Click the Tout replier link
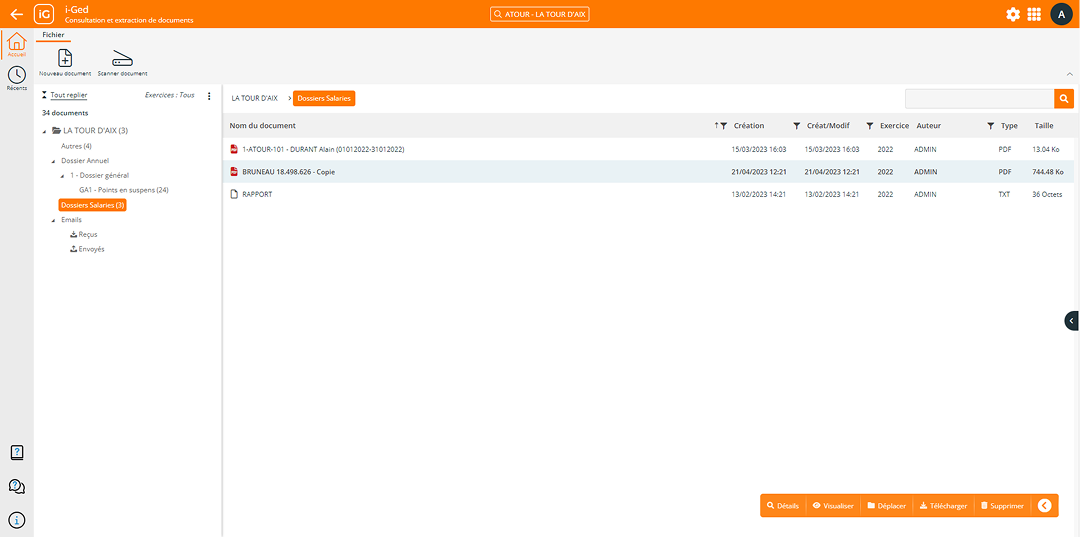The width and height of the screenshot is (1080, 537). (69, 96)
